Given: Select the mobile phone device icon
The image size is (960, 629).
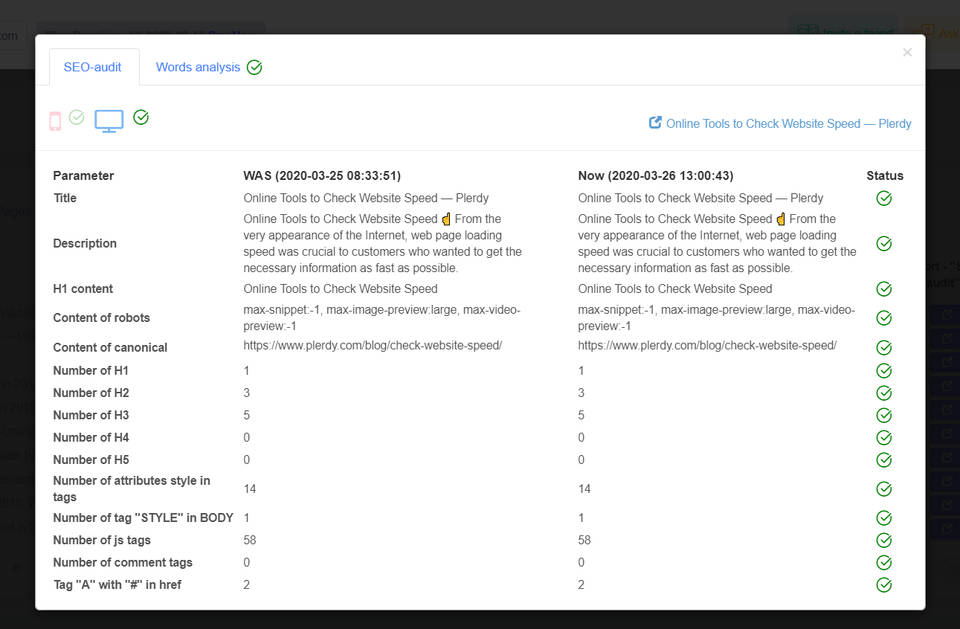Looking at the screenshot, I should pos(55,121).
